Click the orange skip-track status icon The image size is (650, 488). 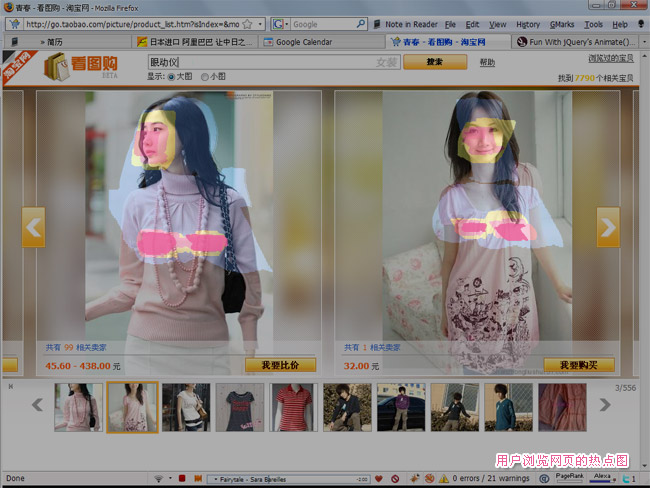click(x=198, y=478)
